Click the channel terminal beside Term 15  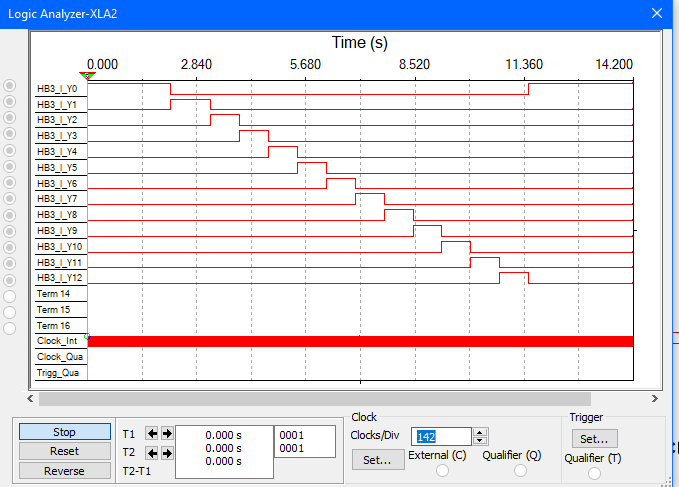(10, 313)
